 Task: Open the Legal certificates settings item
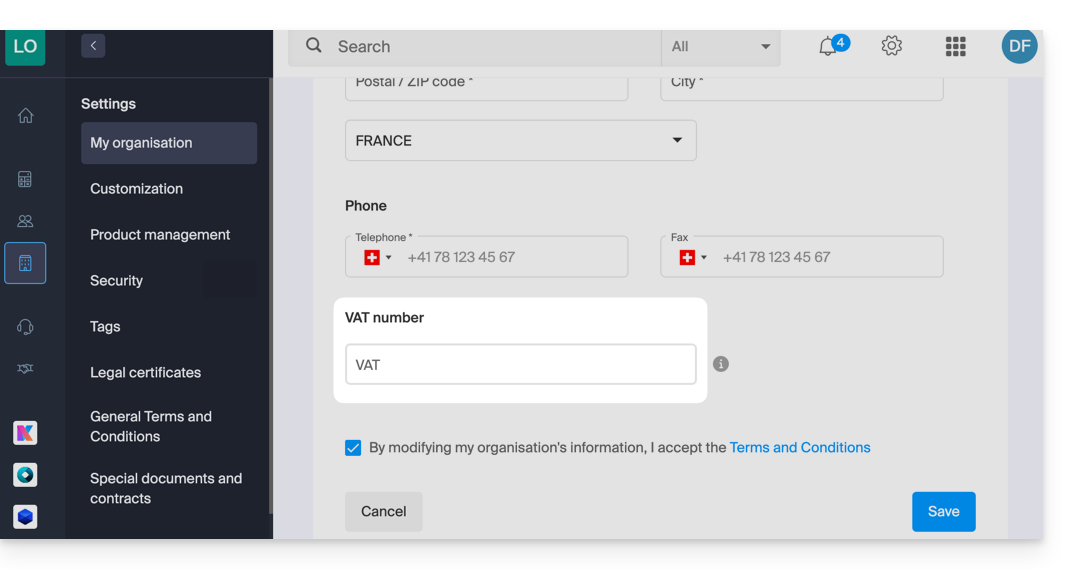[x=145, y=373]
